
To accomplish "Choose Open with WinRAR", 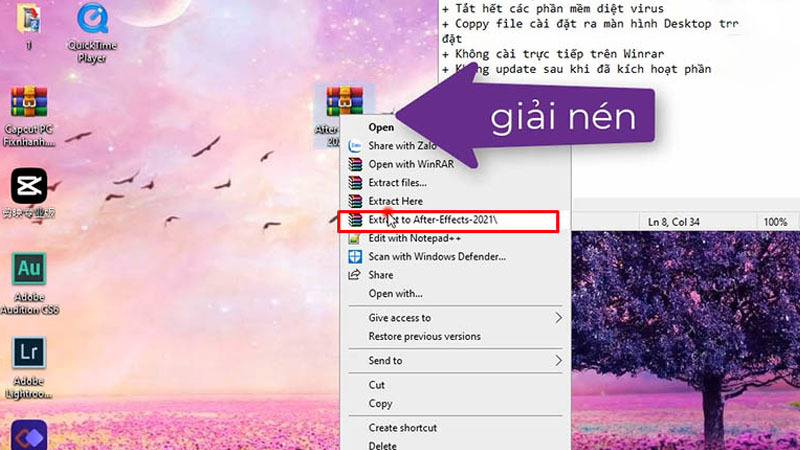I will click(x=411, y=164).
